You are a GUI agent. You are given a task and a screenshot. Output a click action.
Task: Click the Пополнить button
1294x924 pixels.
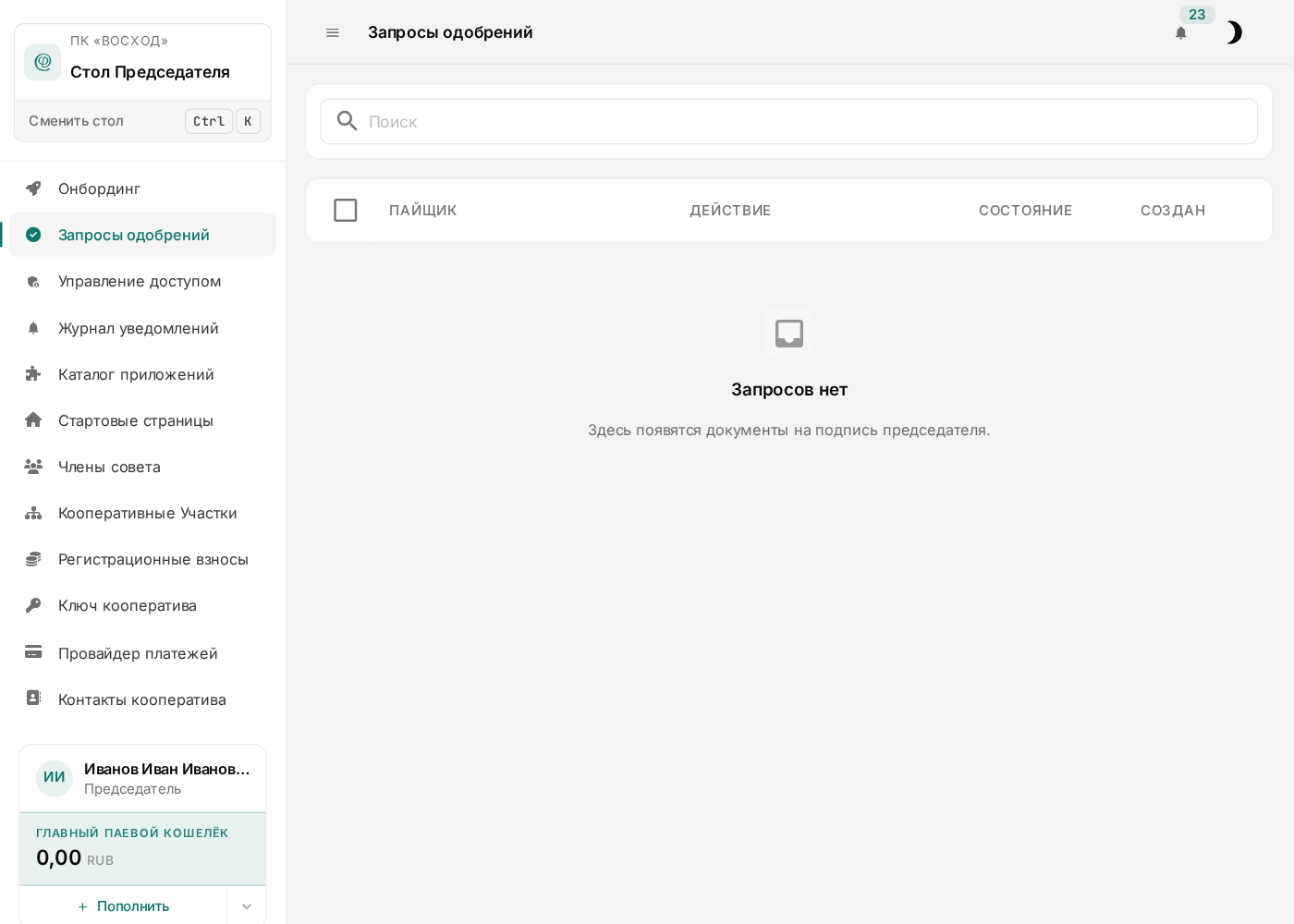tap(123, 906)
